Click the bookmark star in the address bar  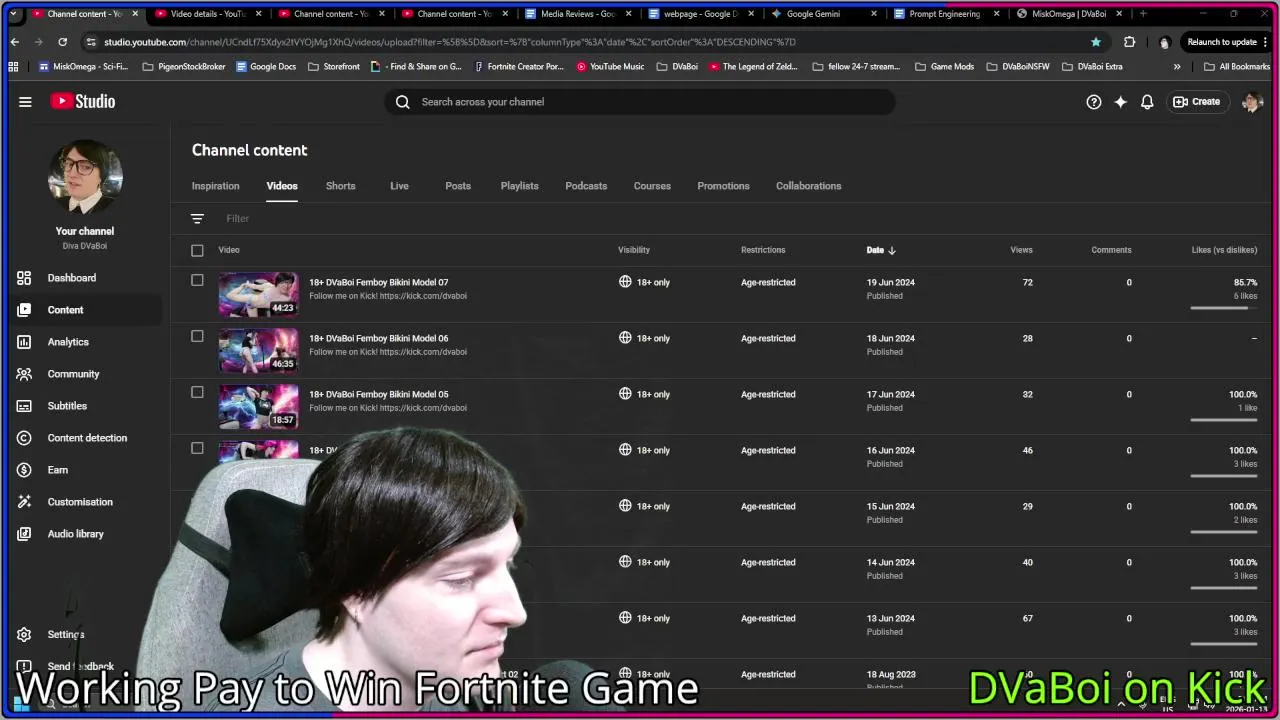pyautogui.click(x=1096, y=42)
